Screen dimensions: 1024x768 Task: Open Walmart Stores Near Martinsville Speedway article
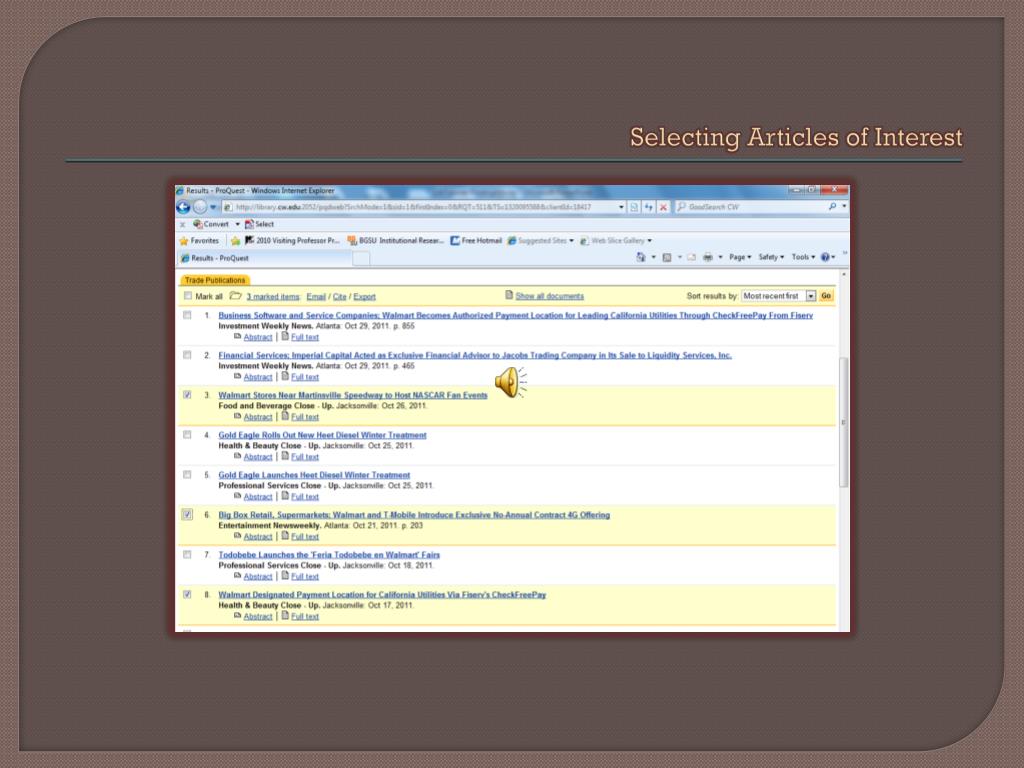coord(353,395)
